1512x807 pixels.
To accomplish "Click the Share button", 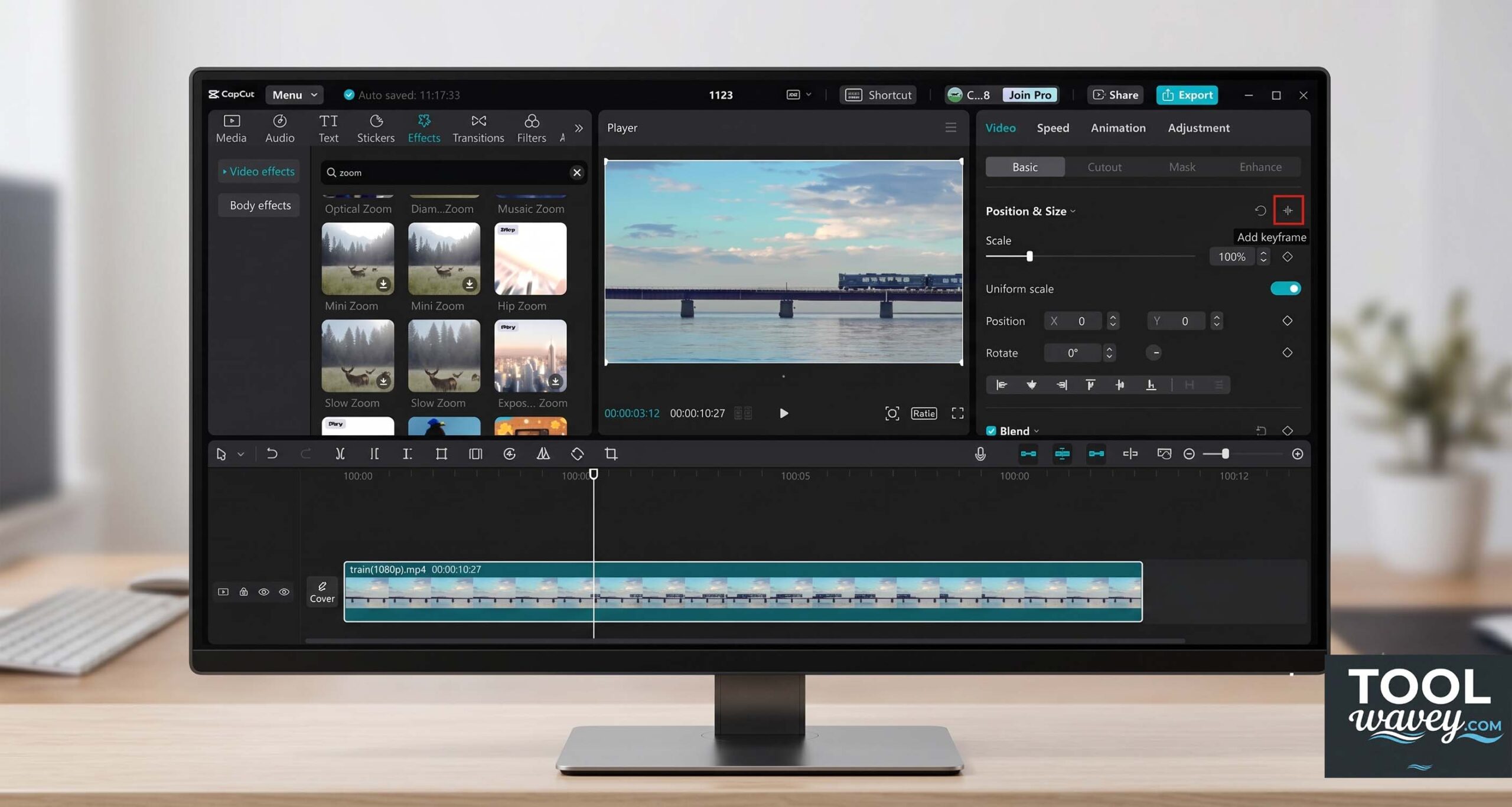I will point(1115,94).
